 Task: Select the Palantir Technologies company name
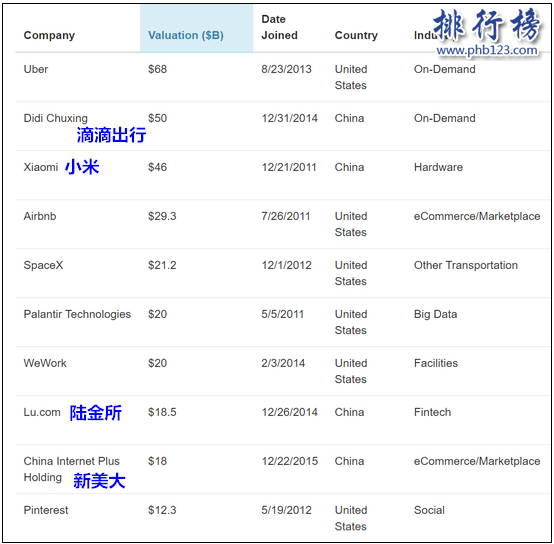77,314
